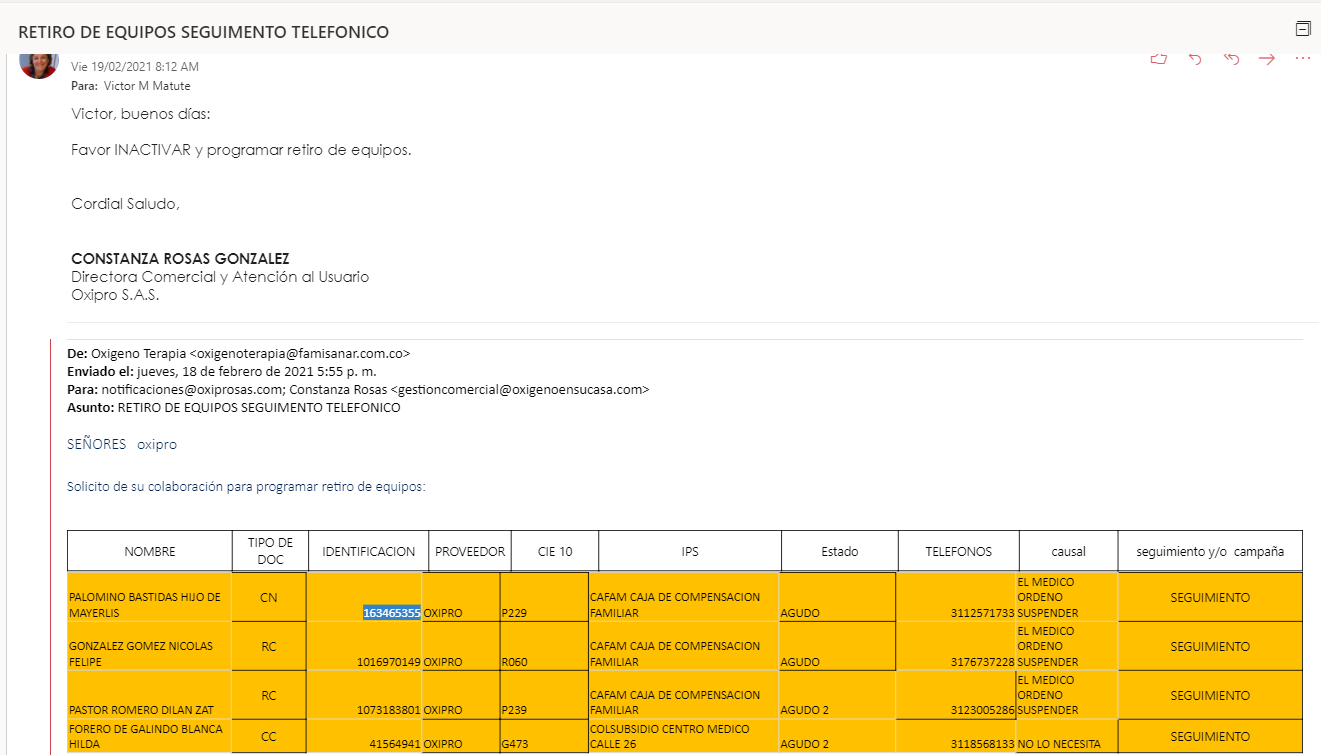Click the CN document type cell
Screen dimensions: 1321x755
(269, 597)
